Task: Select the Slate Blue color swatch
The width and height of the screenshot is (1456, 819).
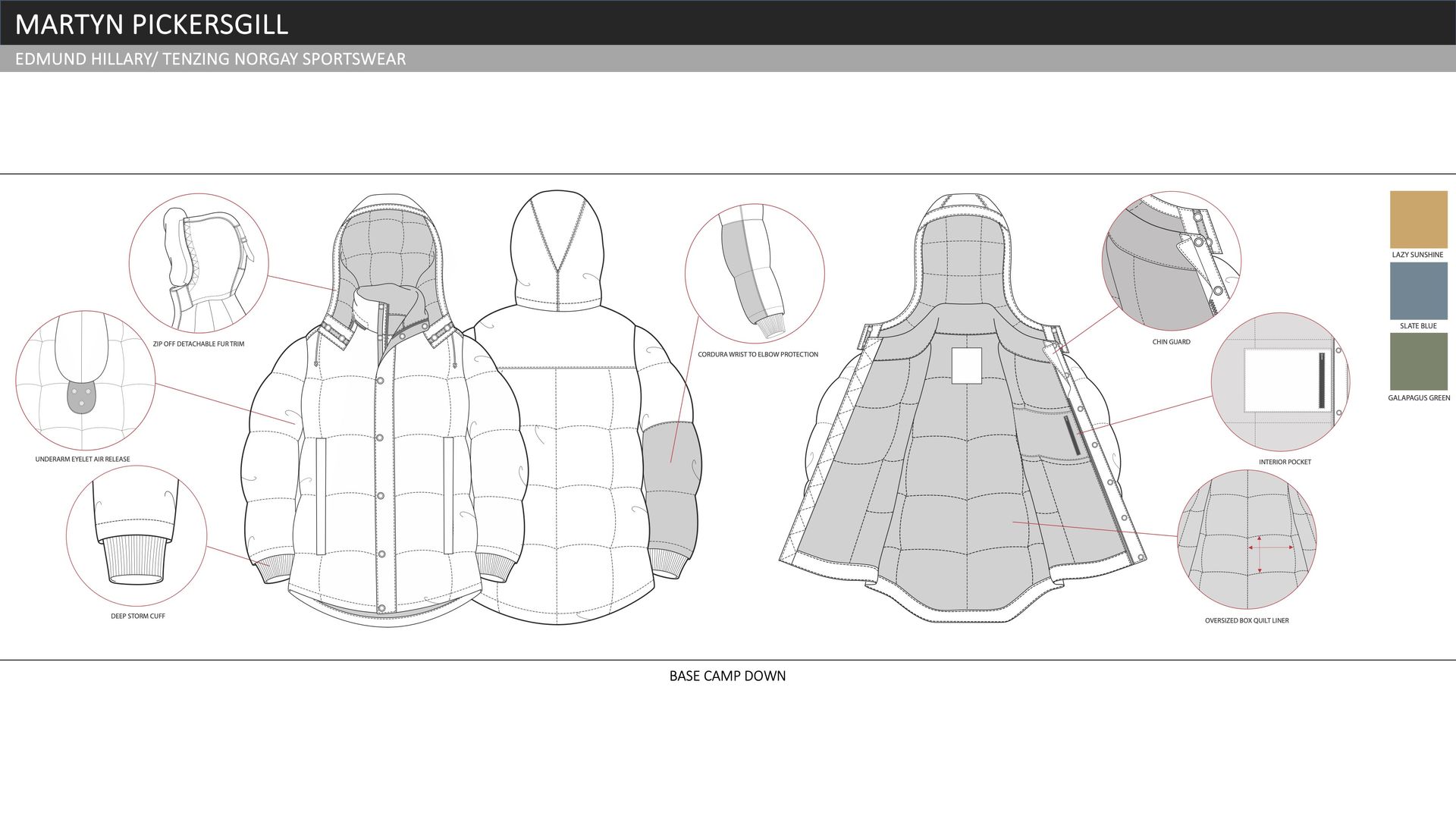Action: coord(1418,291)
